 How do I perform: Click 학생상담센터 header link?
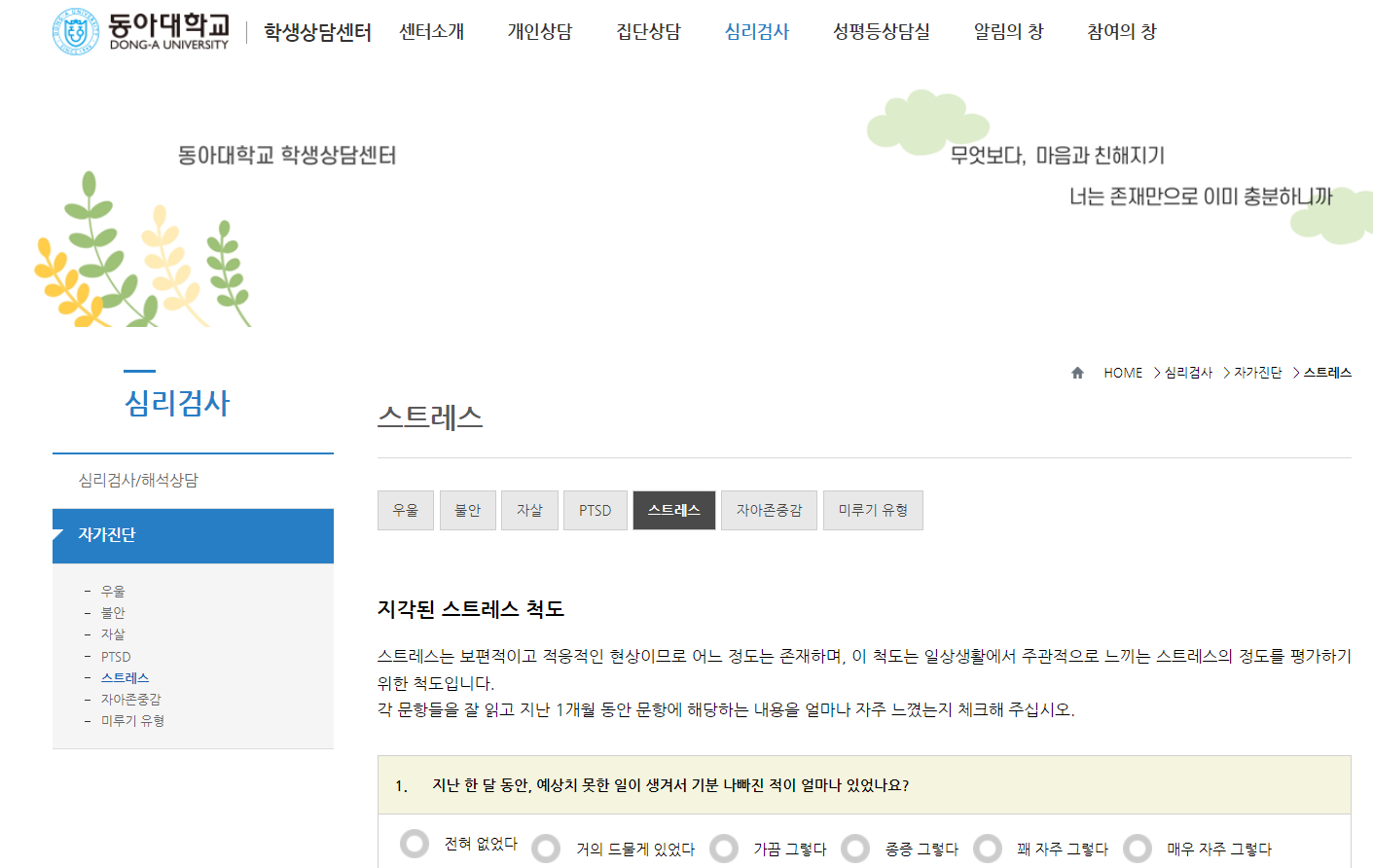317,33
